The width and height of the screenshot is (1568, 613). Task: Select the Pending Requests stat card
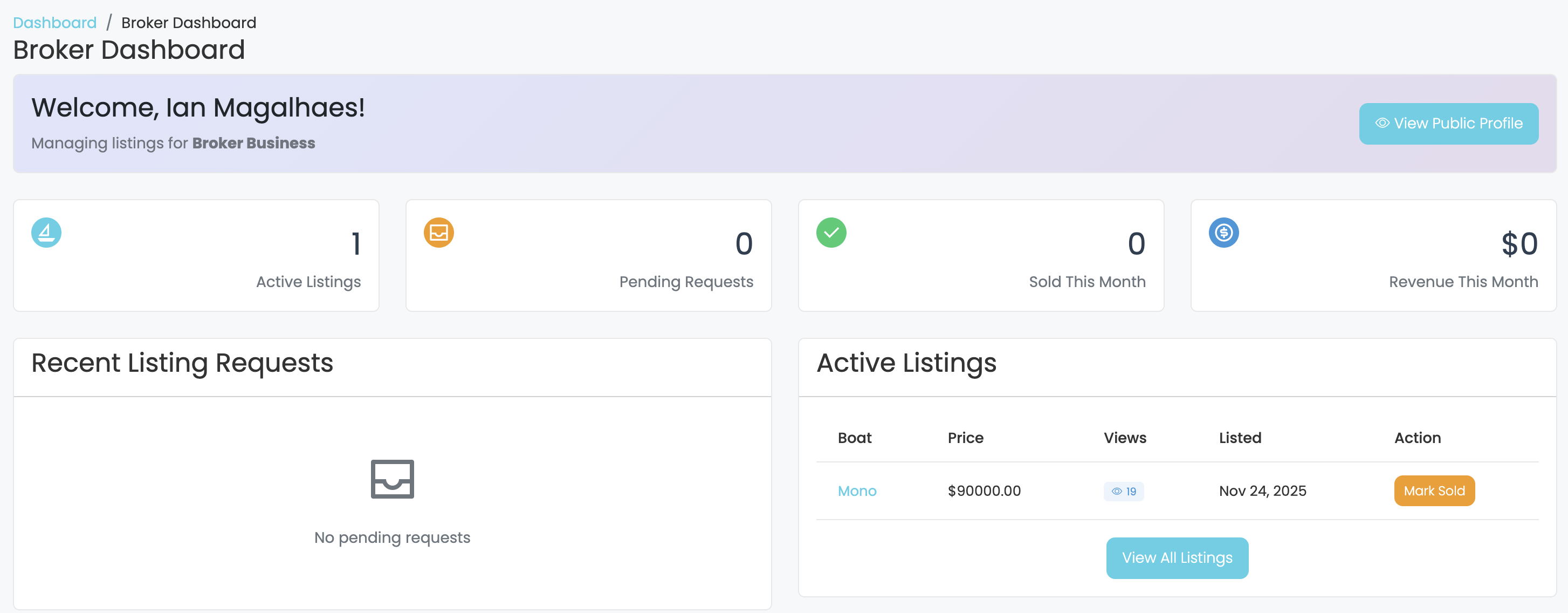[588, 255]
